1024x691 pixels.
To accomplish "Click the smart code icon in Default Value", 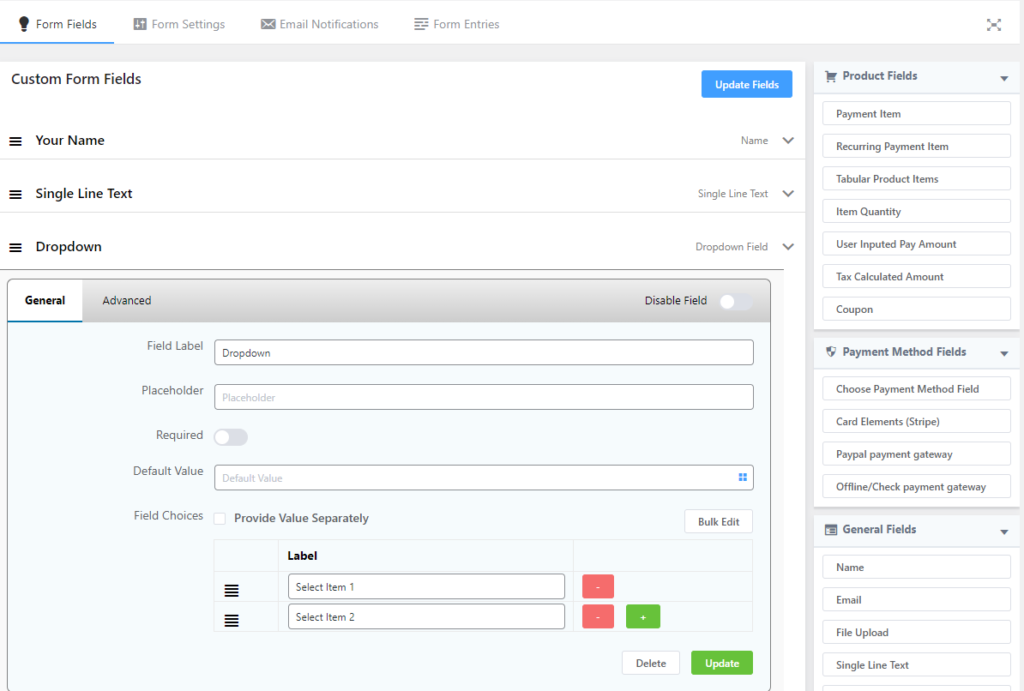I will click(742, 478).
